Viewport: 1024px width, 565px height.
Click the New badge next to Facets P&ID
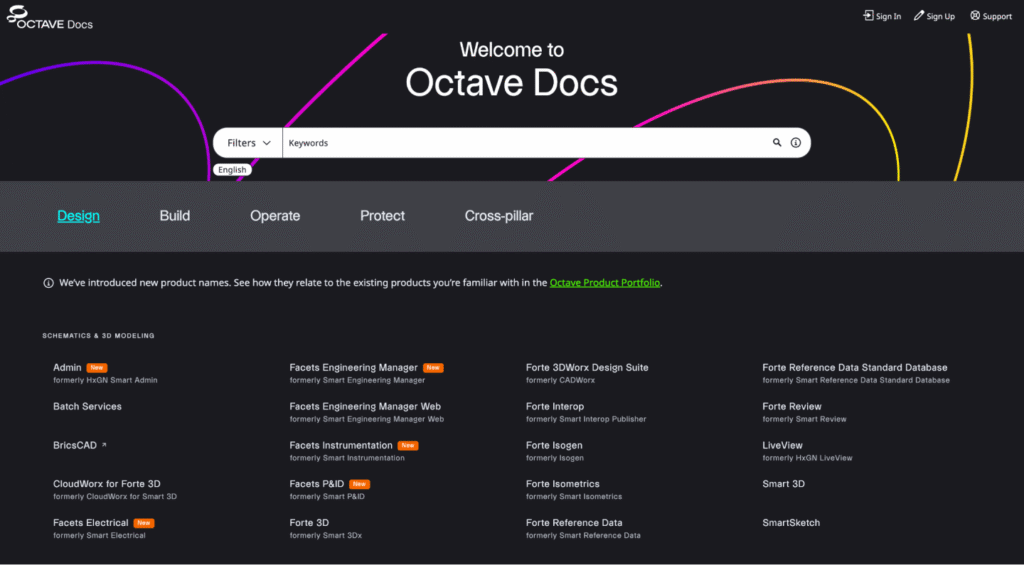pos(359,484)
